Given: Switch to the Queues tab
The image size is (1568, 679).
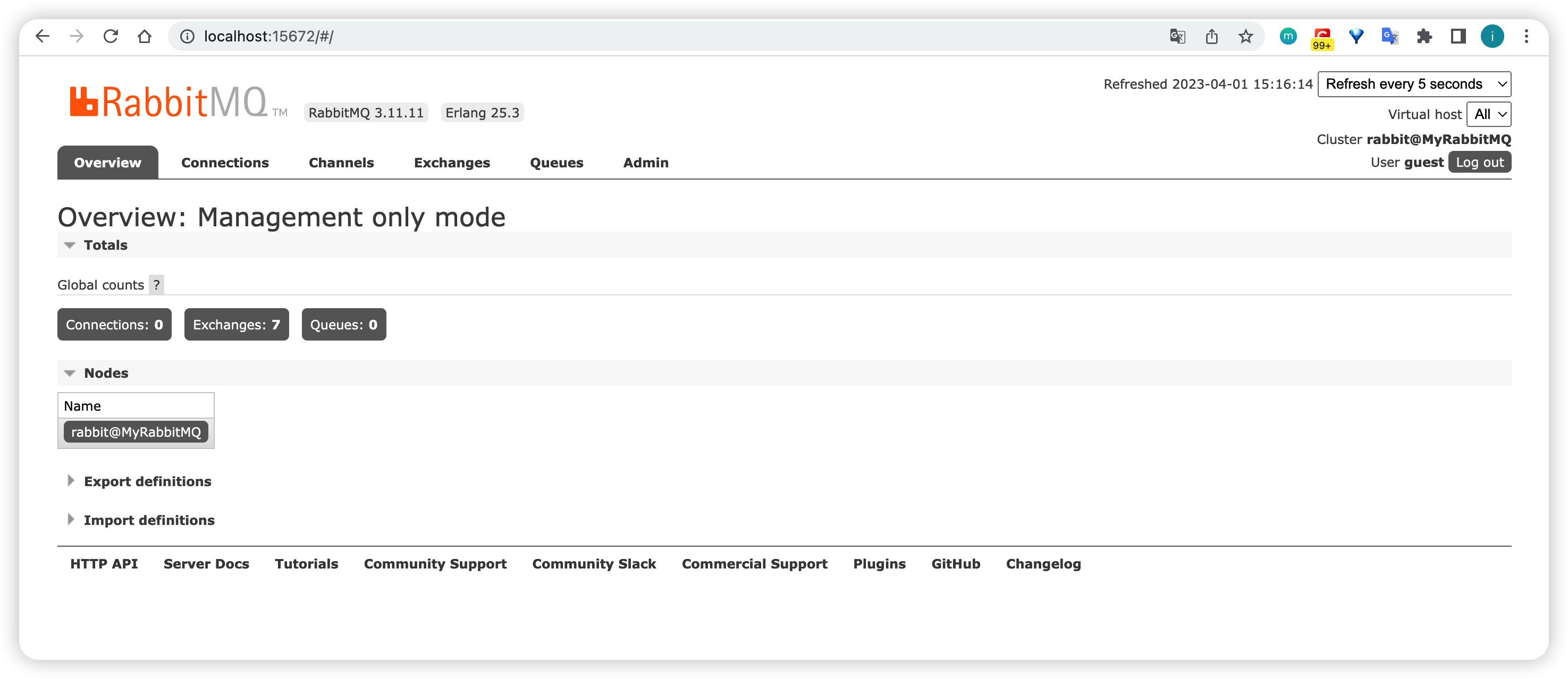Looking at the screenshot, I should 557,163.
